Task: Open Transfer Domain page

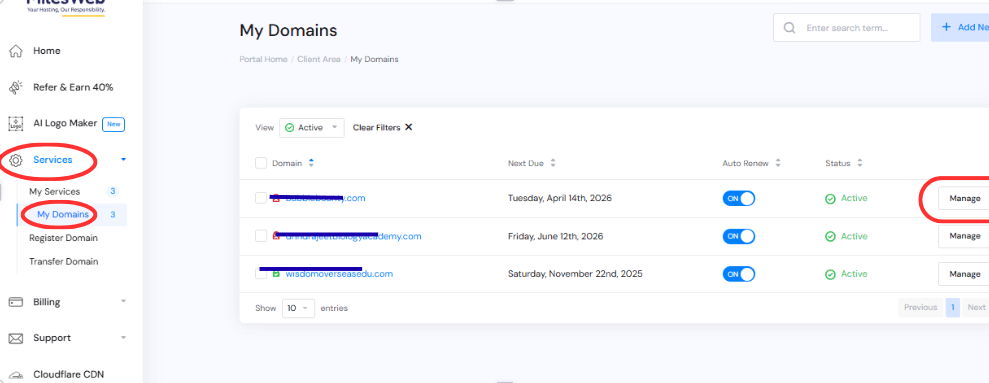Action: click(x=64, y=261)
